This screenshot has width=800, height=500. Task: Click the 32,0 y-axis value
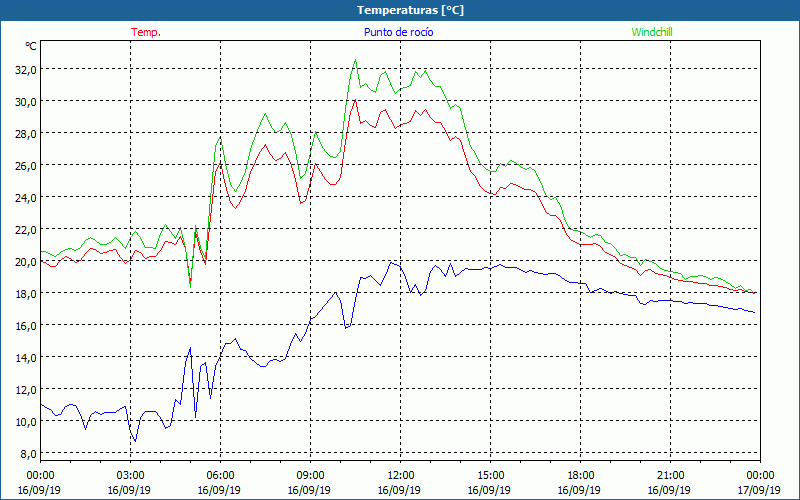(26, 69)
